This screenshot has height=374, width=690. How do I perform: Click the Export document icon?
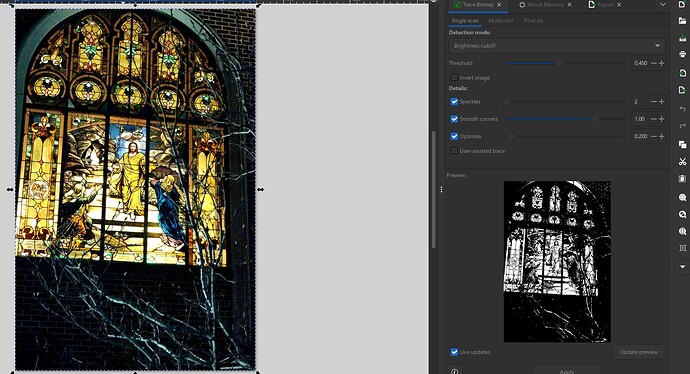click(683, 90)
